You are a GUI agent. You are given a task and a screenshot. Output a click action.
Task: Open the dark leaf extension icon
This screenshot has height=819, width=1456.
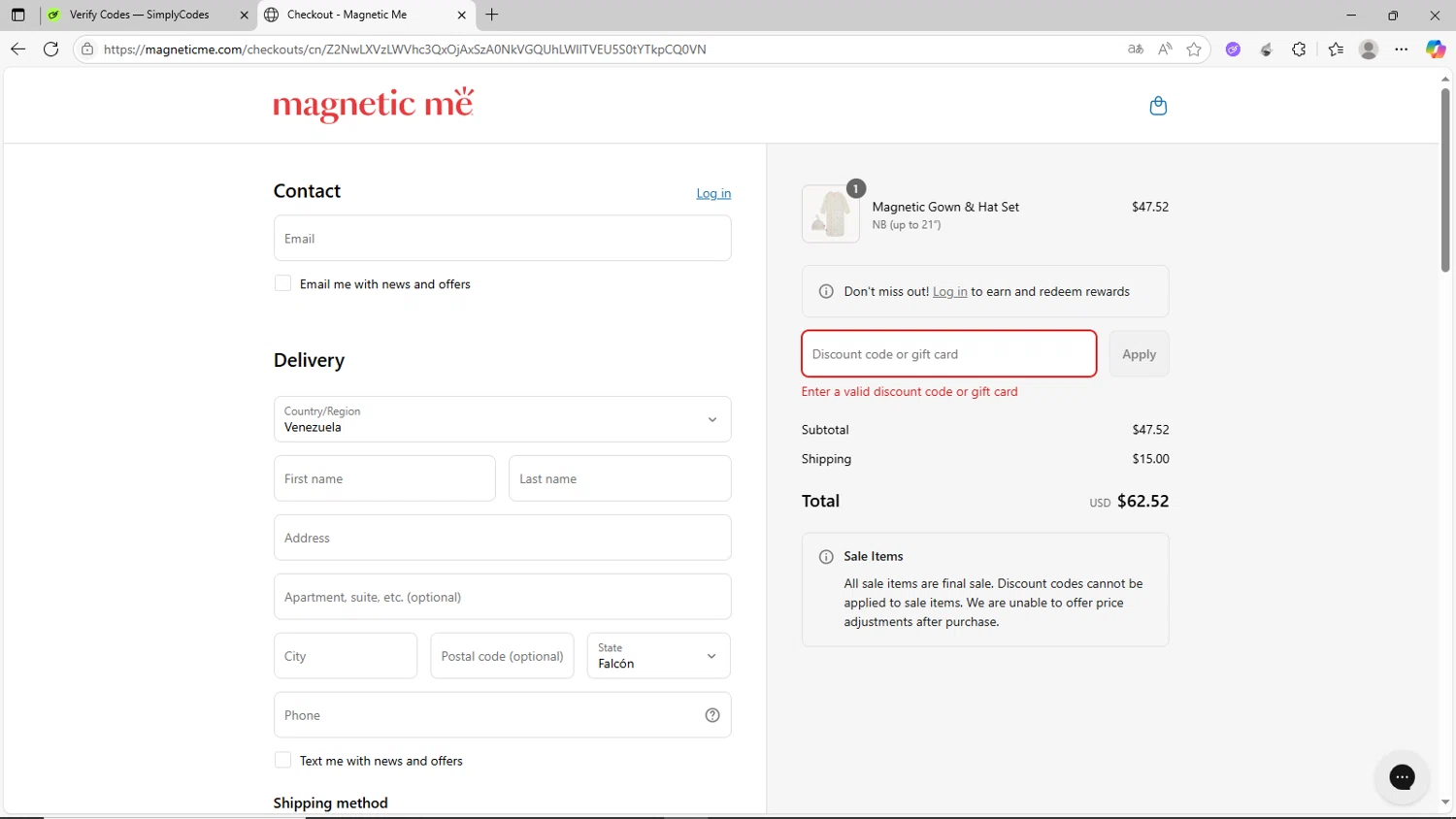1266,49
